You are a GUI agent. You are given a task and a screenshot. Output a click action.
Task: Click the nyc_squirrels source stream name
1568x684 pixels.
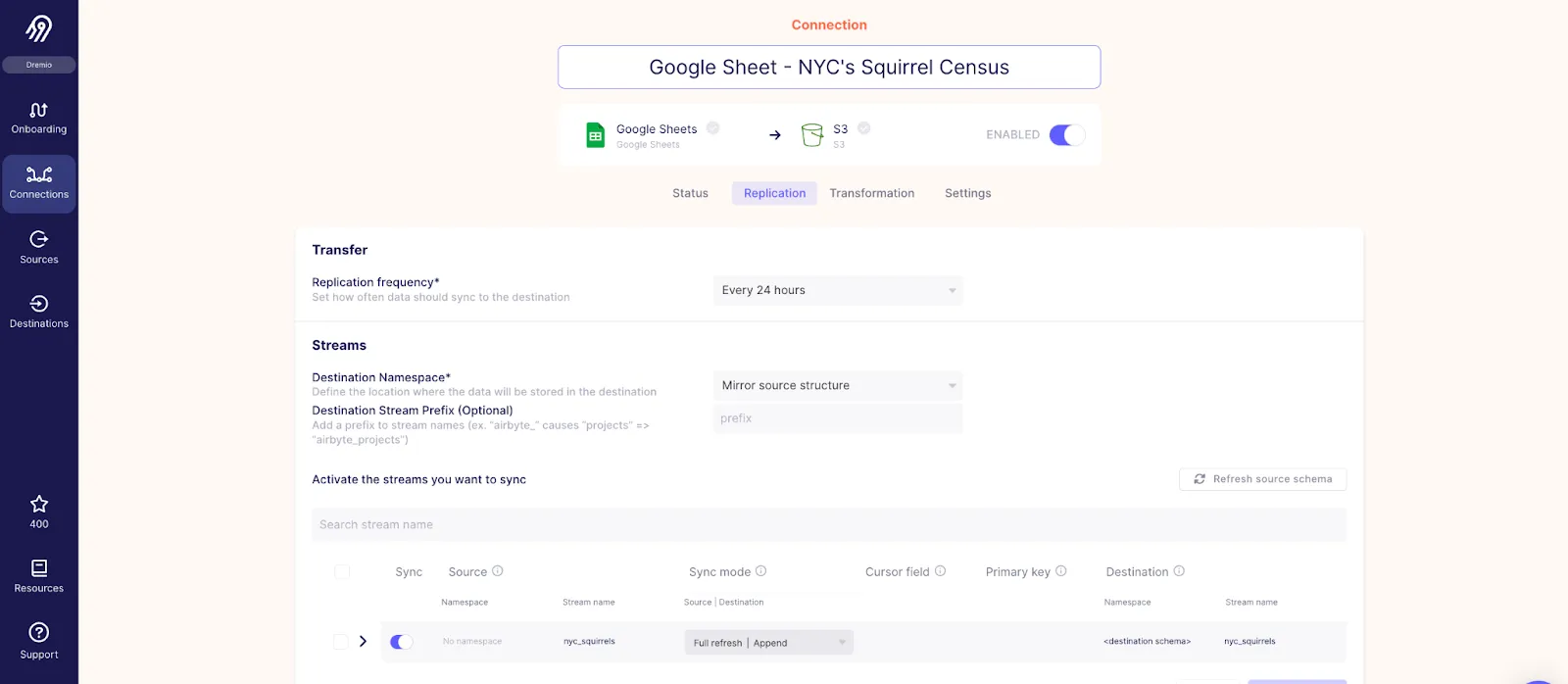point(589,642)
